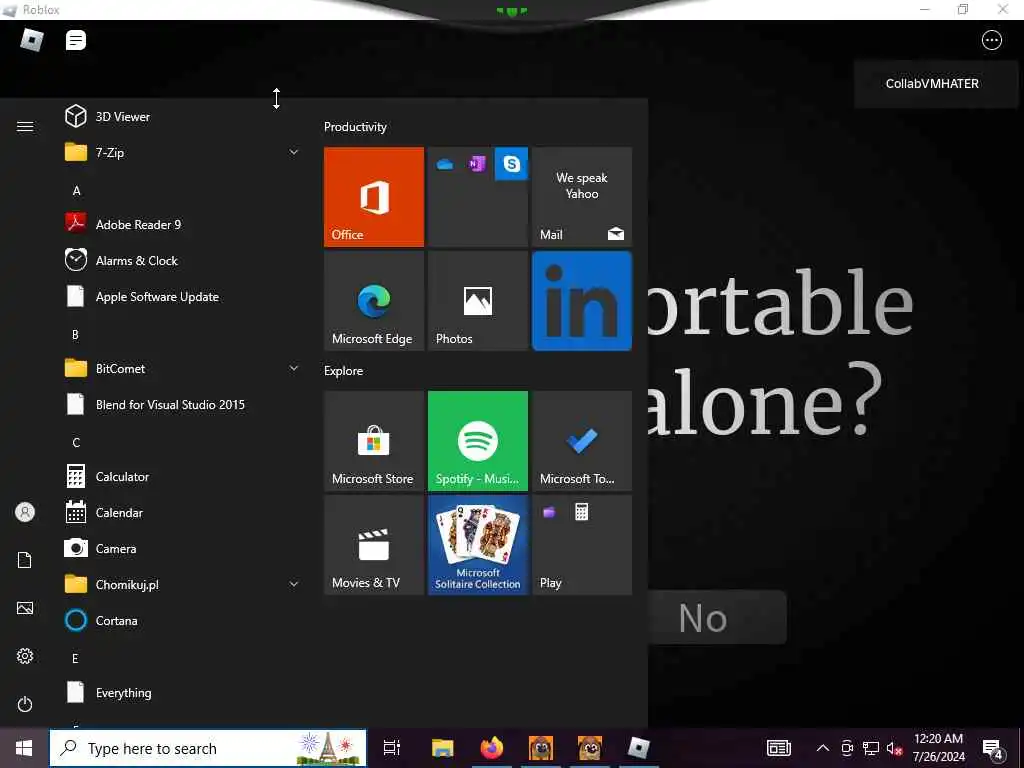Expand the BitComet folder

pos(181,368)
